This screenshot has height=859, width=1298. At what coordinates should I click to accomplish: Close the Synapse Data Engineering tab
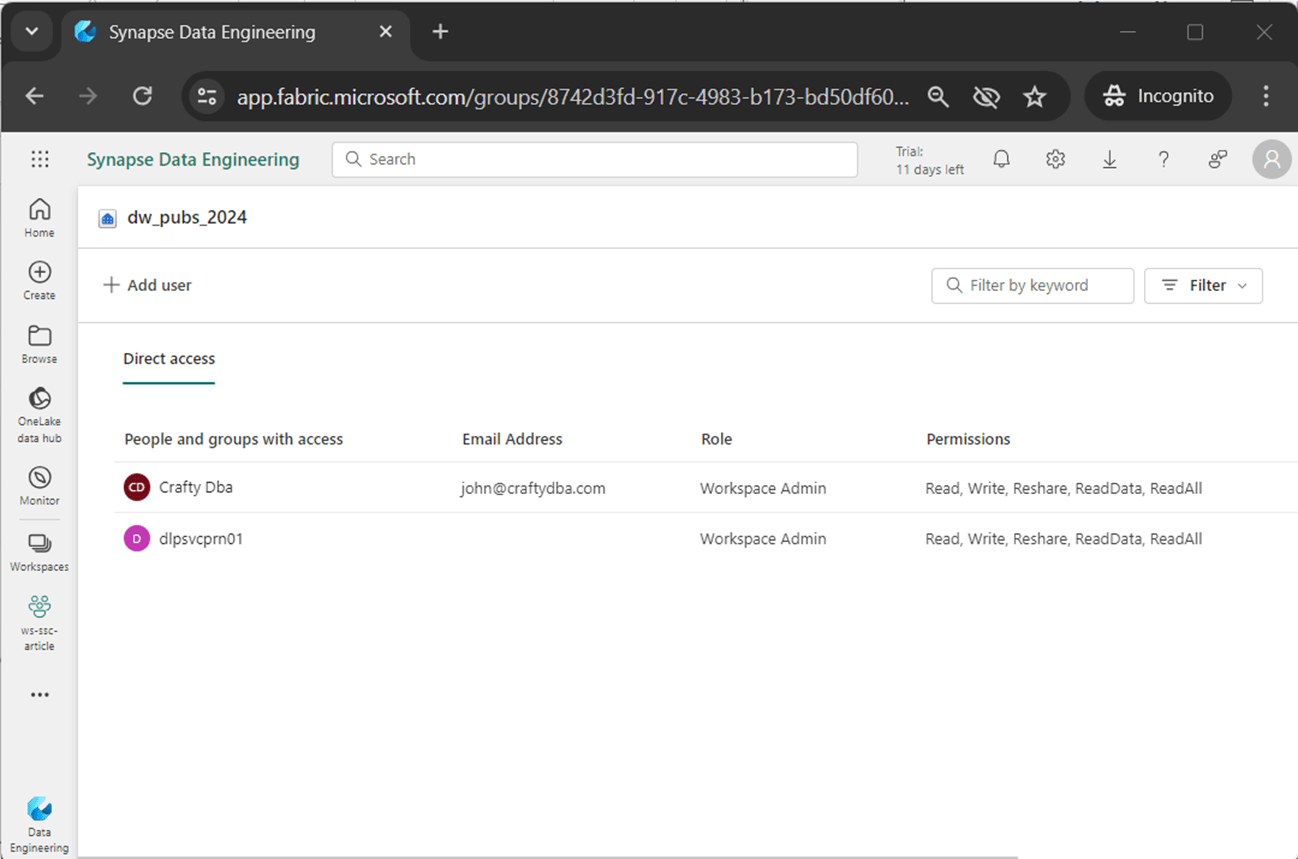(386, 32)
